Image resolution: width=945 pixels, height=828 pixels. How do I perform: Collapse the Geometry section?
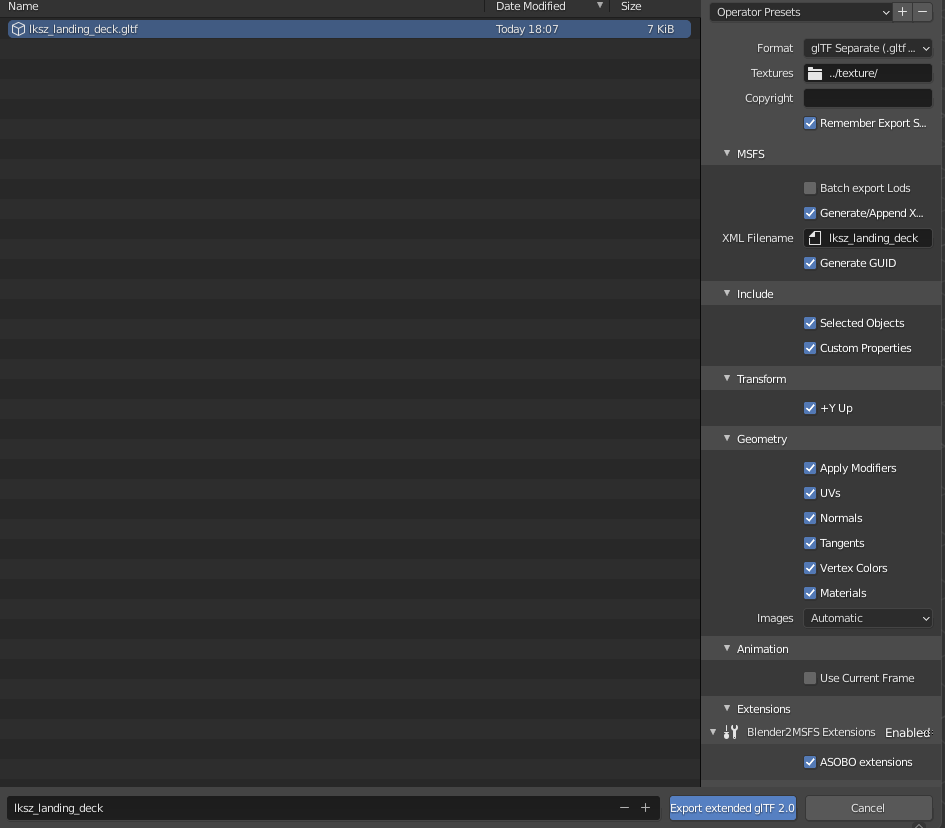727,438
